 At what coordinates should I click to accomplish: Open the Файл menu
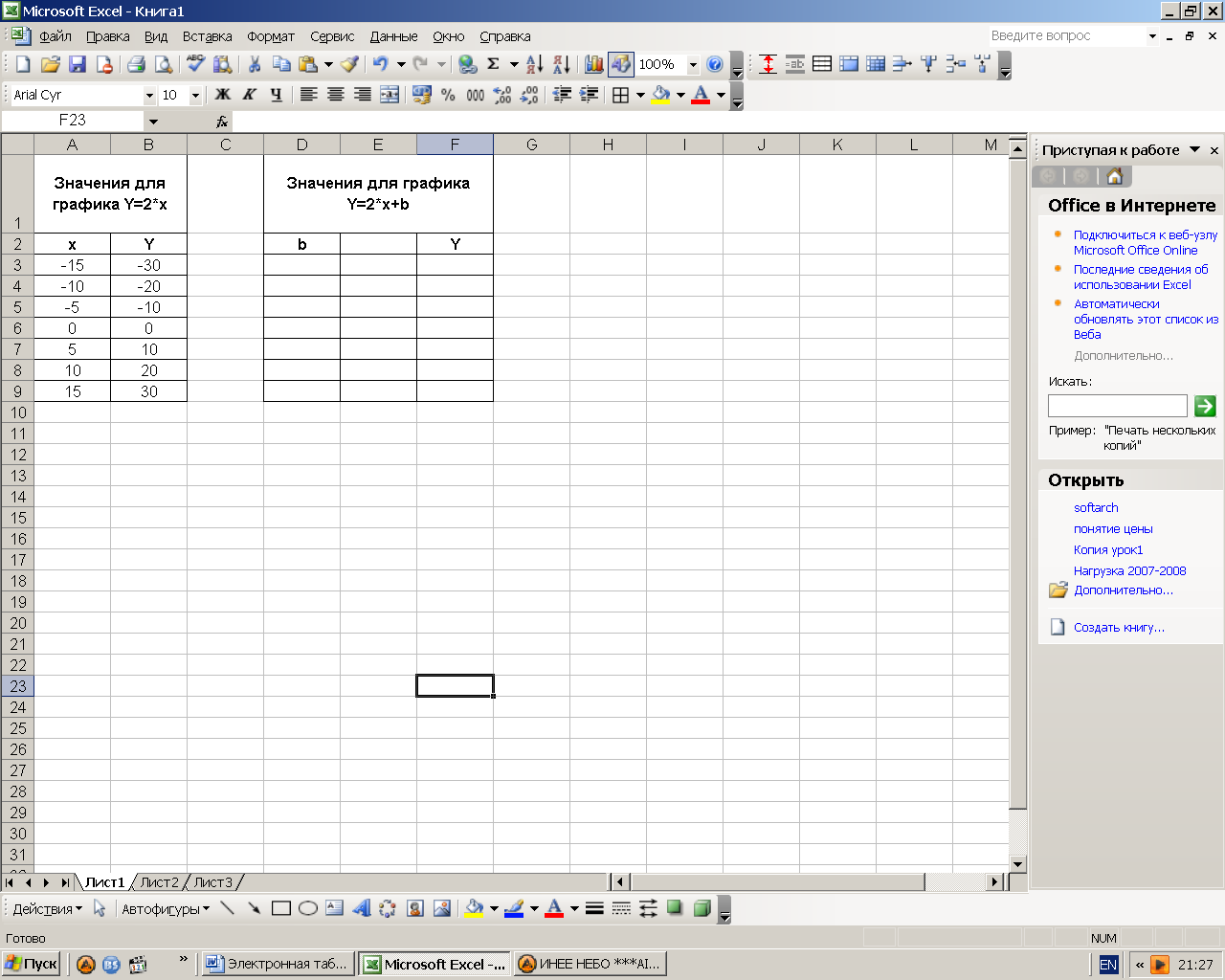[56, 36]
